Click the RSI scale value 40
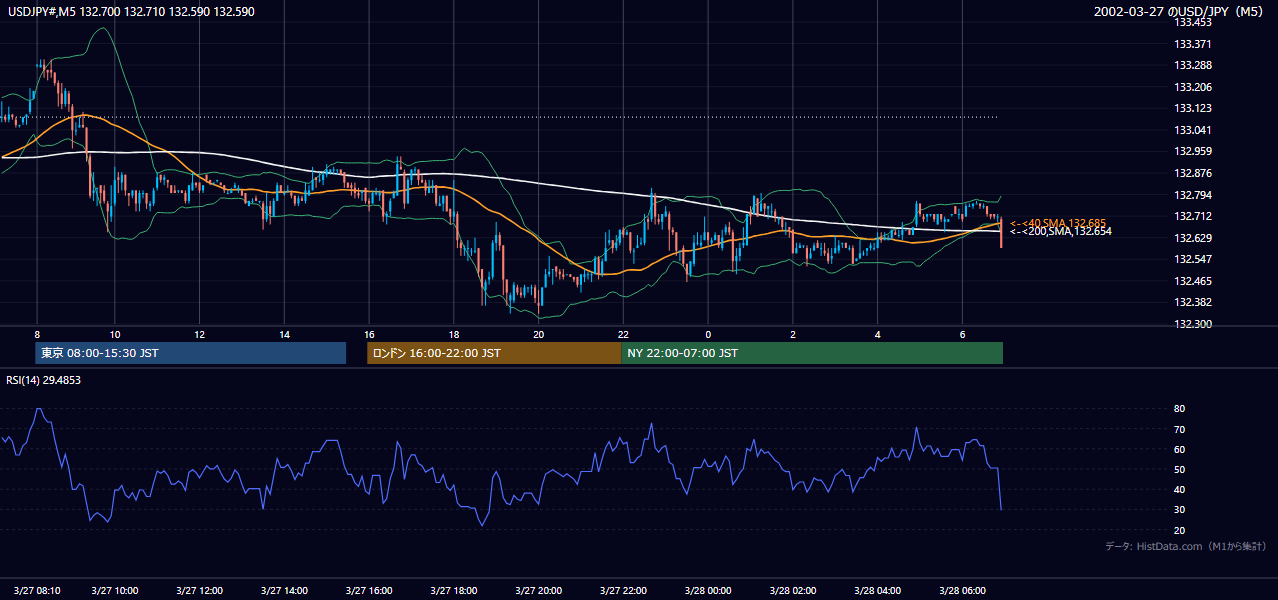 pyautogui.click(x=1179, y=489)
